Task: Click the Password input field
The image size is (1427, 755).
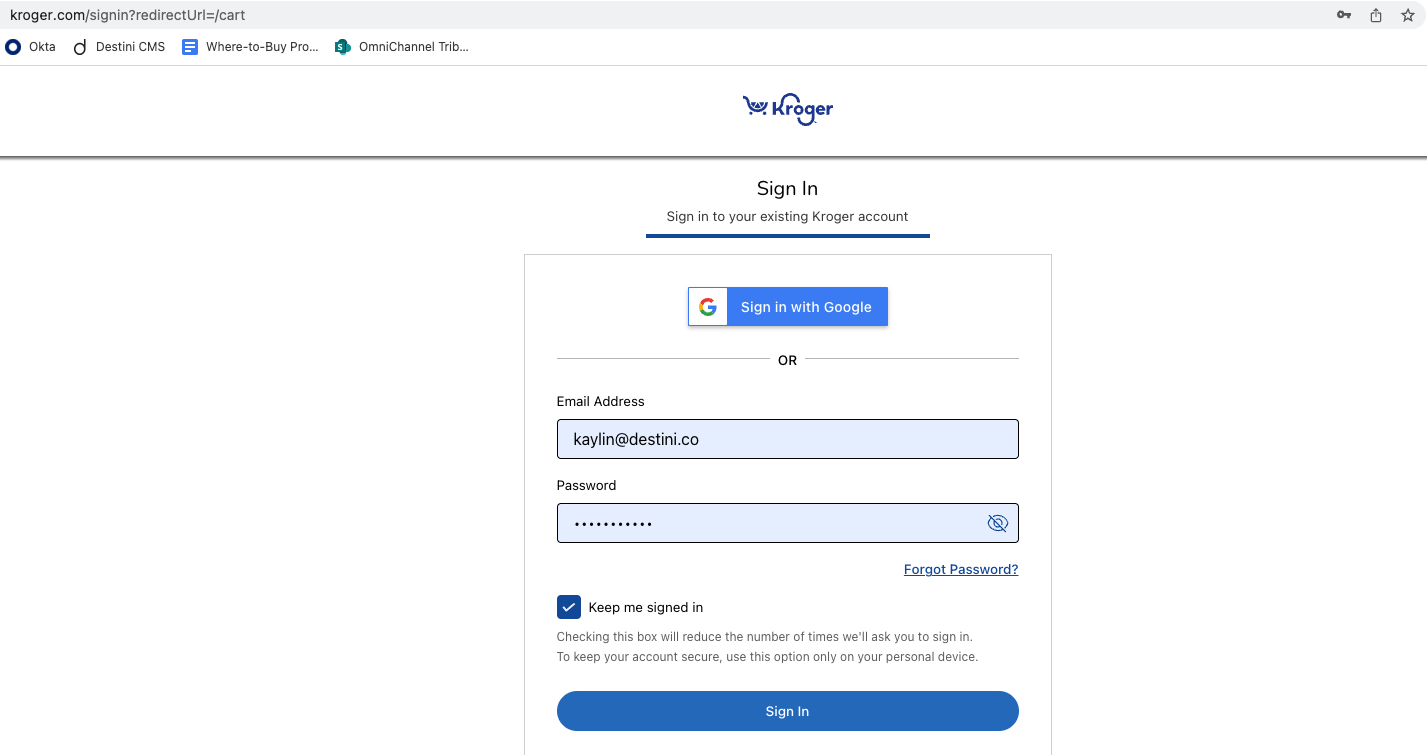Action: [x=788, y=523]
